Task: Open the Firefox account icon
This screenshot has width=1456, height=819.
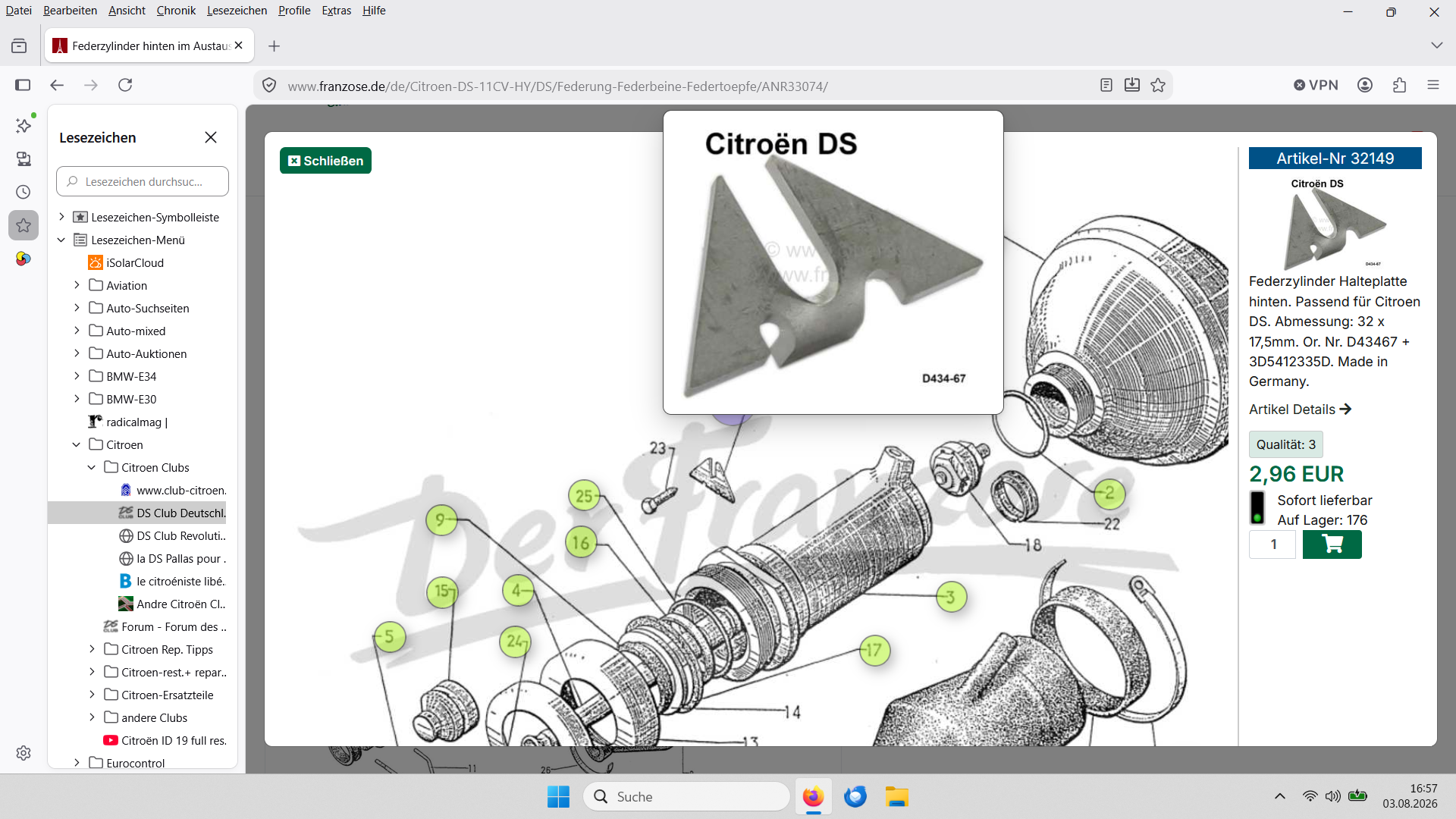Action: tap(1365, 85)
